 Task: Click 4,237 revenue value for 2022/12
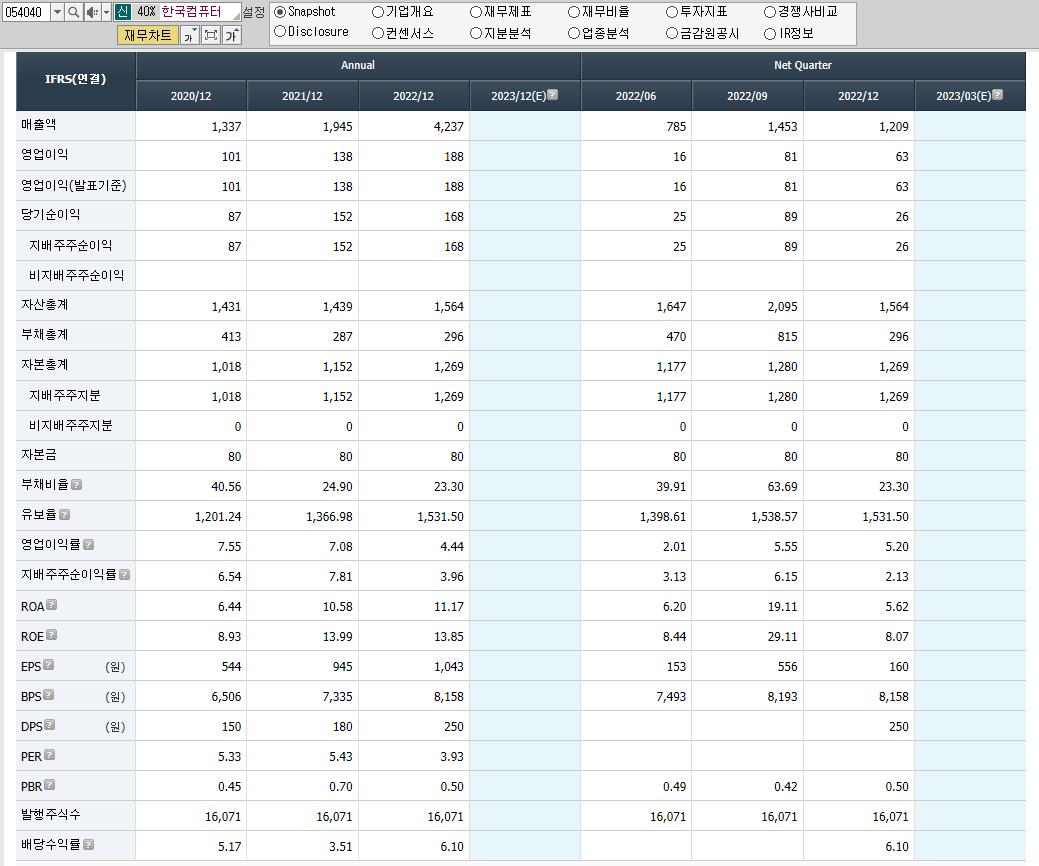tap(449, 127)
